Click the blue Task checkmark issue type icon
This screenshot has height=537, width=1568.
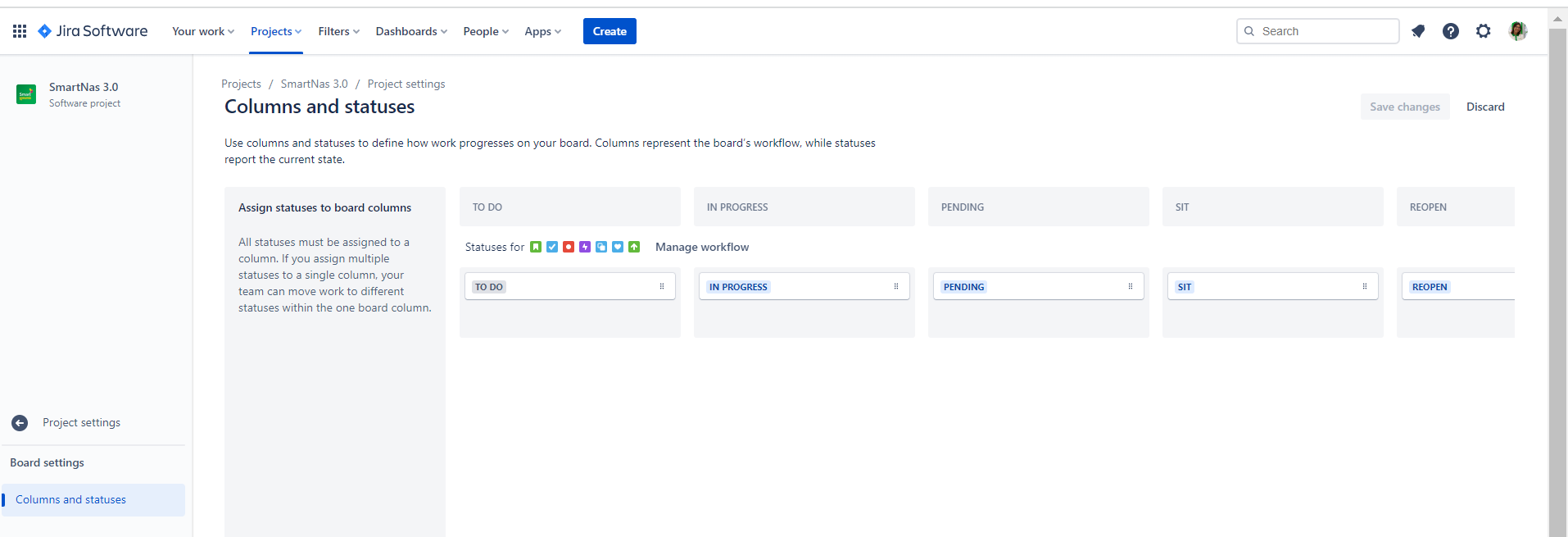click(552, 247)
